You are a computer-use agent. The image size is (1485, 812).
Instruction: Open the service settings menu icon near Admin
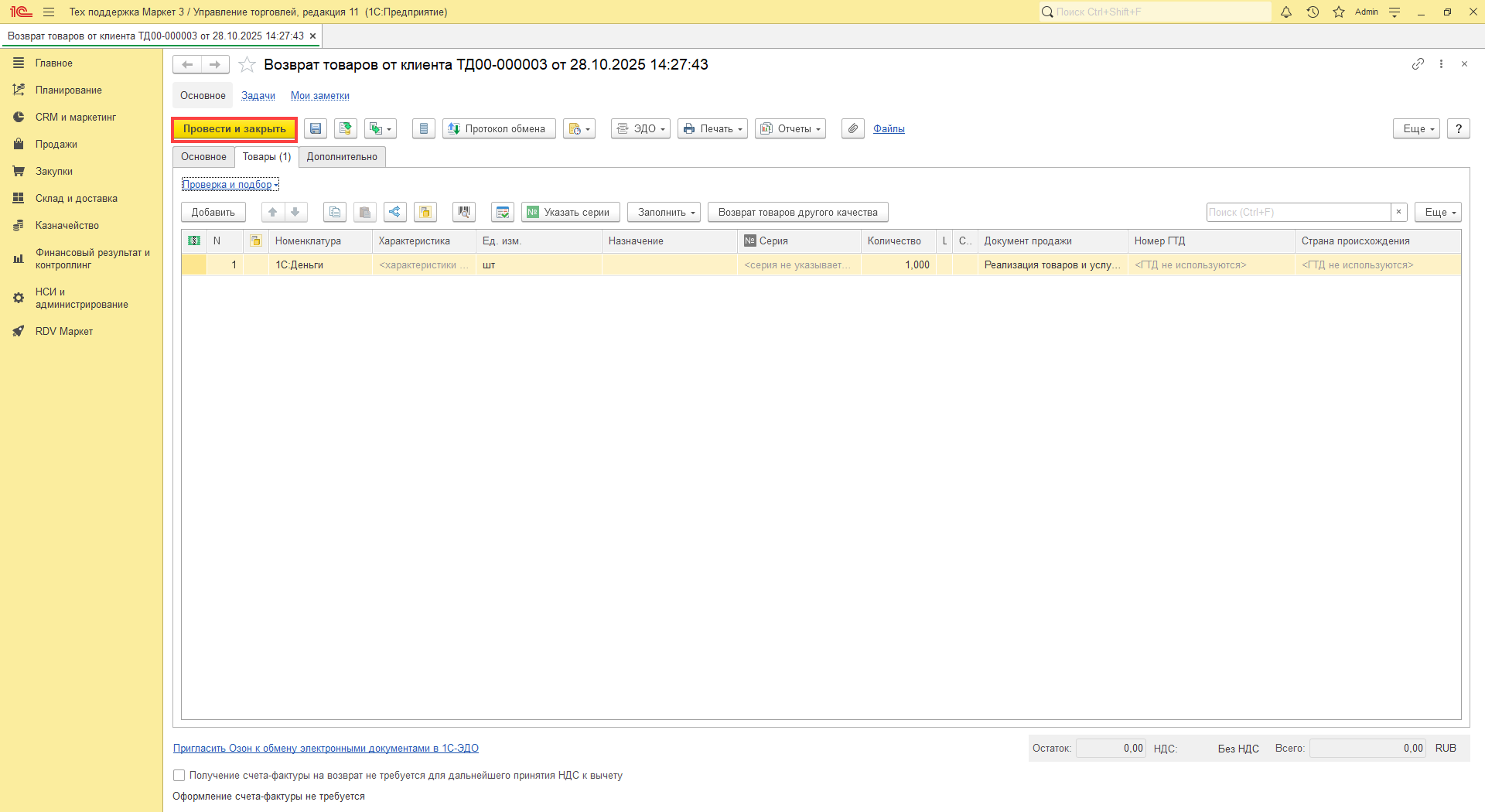[x=1395, y=12]
